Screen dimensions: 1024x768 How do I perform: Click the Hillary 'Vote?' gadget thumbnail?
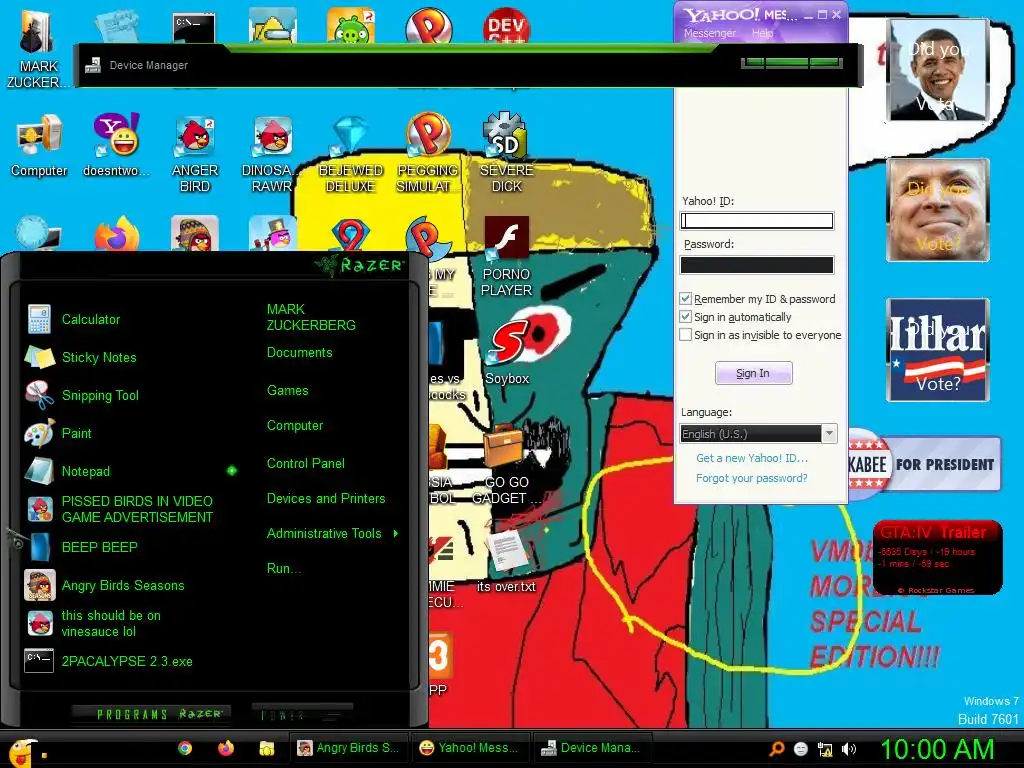pos(938,350)
